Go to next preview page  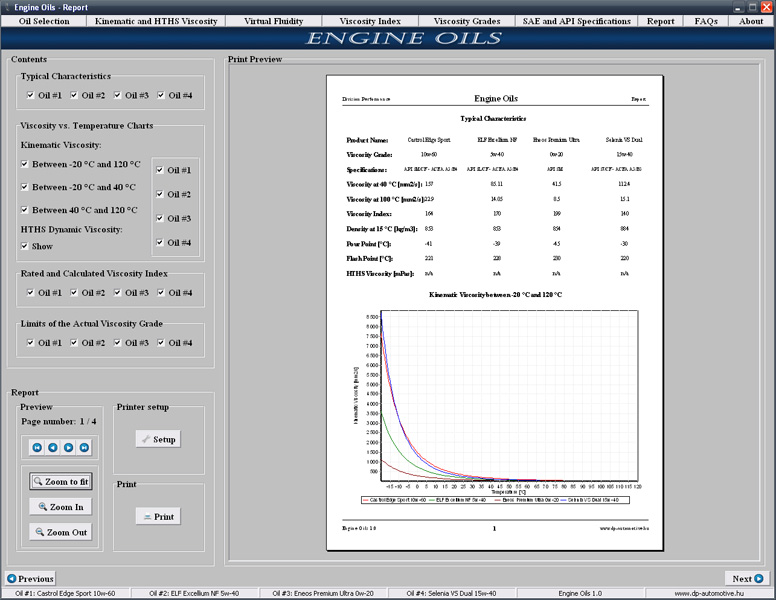pyautogui.click(x=69, y=448)
